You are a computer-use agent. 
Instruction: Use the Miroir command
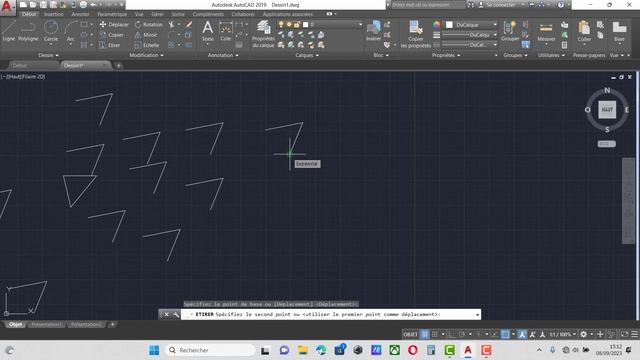coord(146,35)
